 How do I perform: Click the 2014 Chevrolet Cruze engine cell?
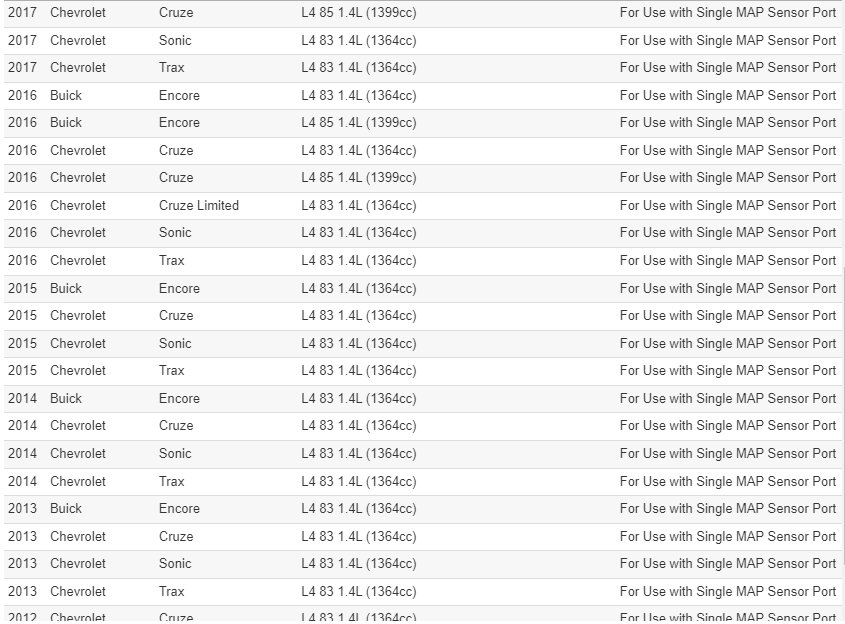coord(359,426)
